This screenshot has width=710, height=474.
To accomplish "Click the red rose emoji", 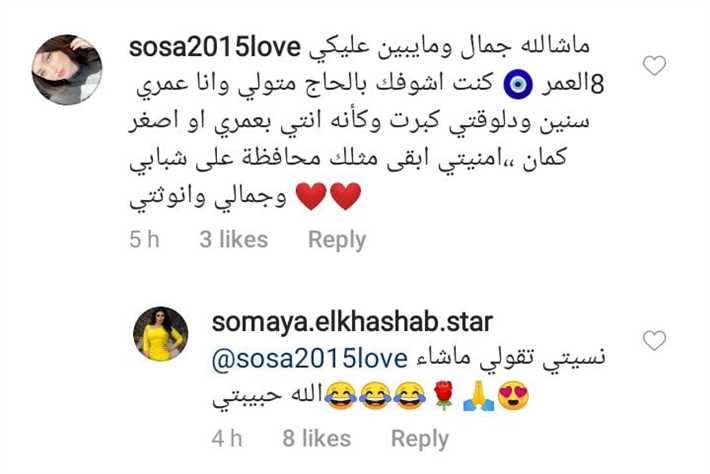I will pyautogui.click(x=443, y=396).
